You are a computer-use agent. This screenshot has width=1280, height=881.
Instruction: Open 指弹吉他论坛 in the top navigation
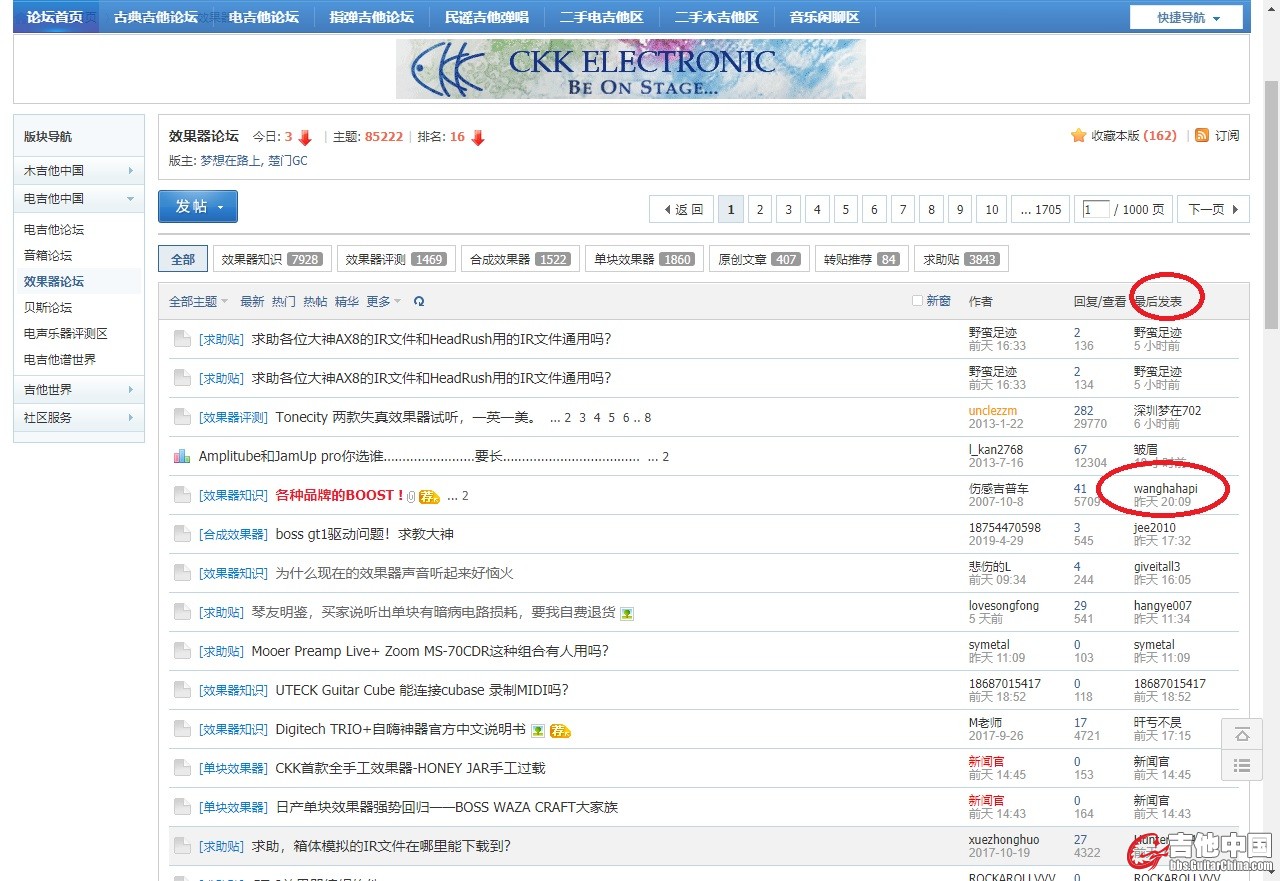click(372, 17)
